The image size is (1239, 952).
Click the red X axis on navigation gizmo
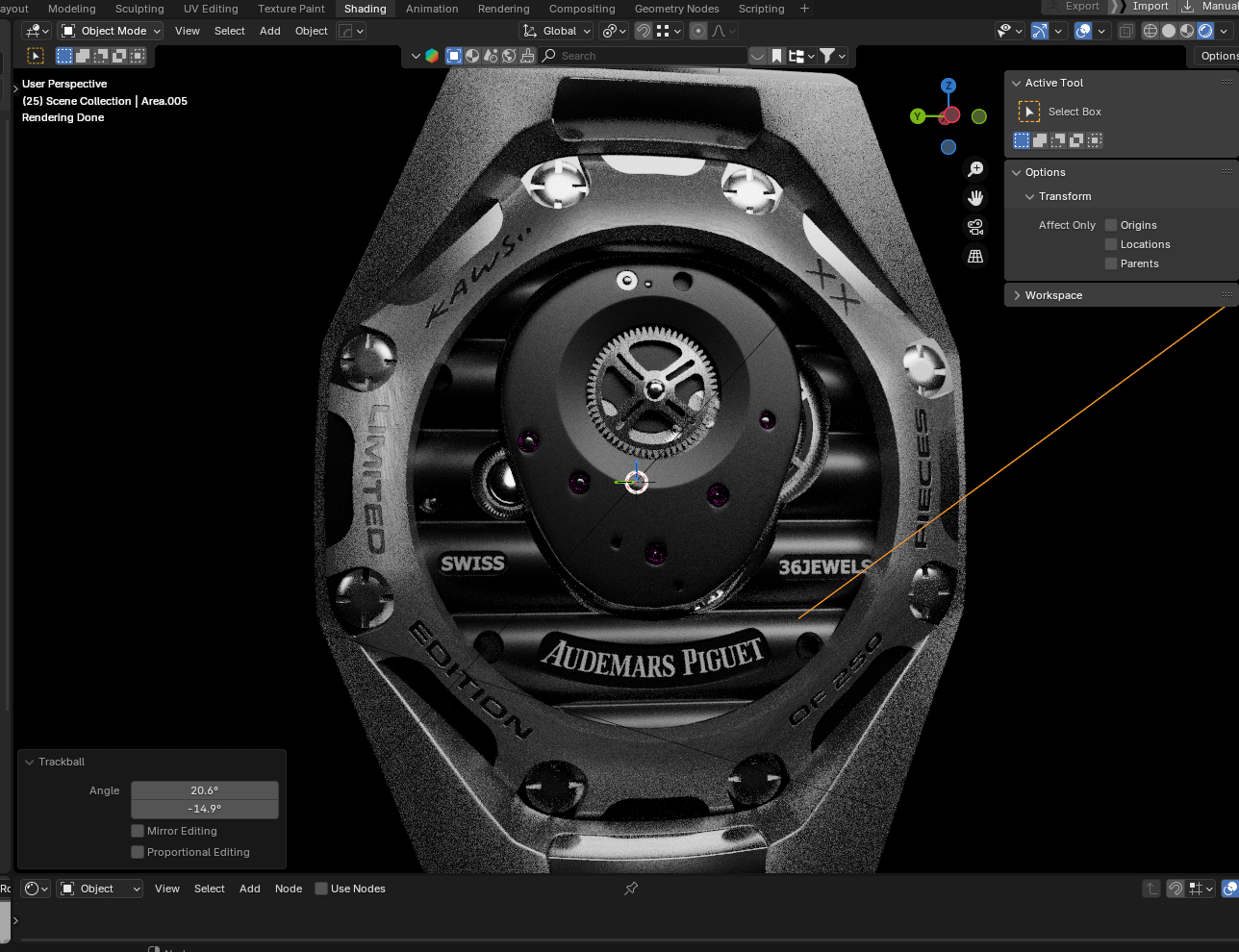click(x=950, y=115)
